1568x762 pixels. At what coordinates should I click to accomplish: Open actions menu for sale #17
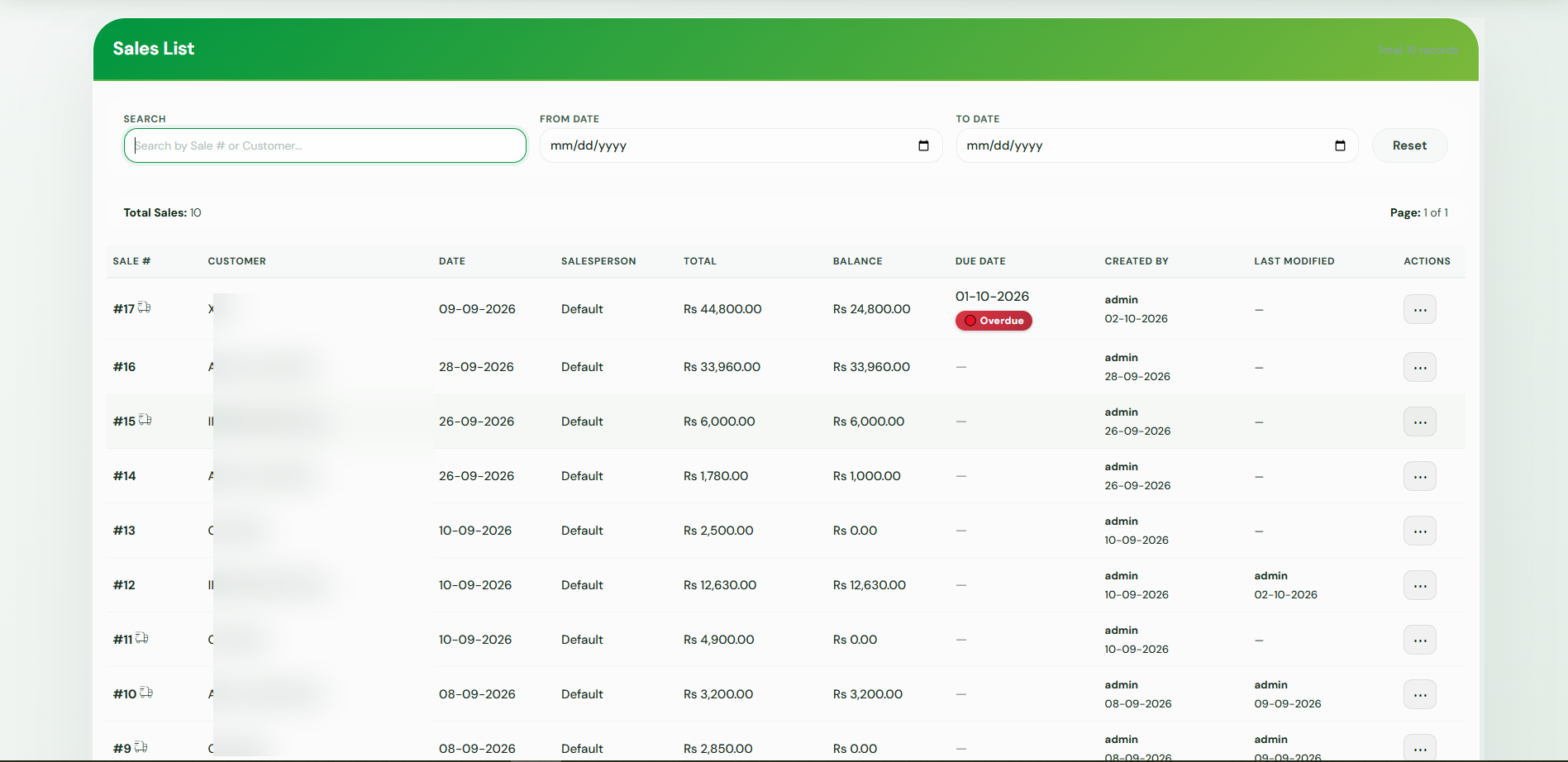click(1420, 310)
